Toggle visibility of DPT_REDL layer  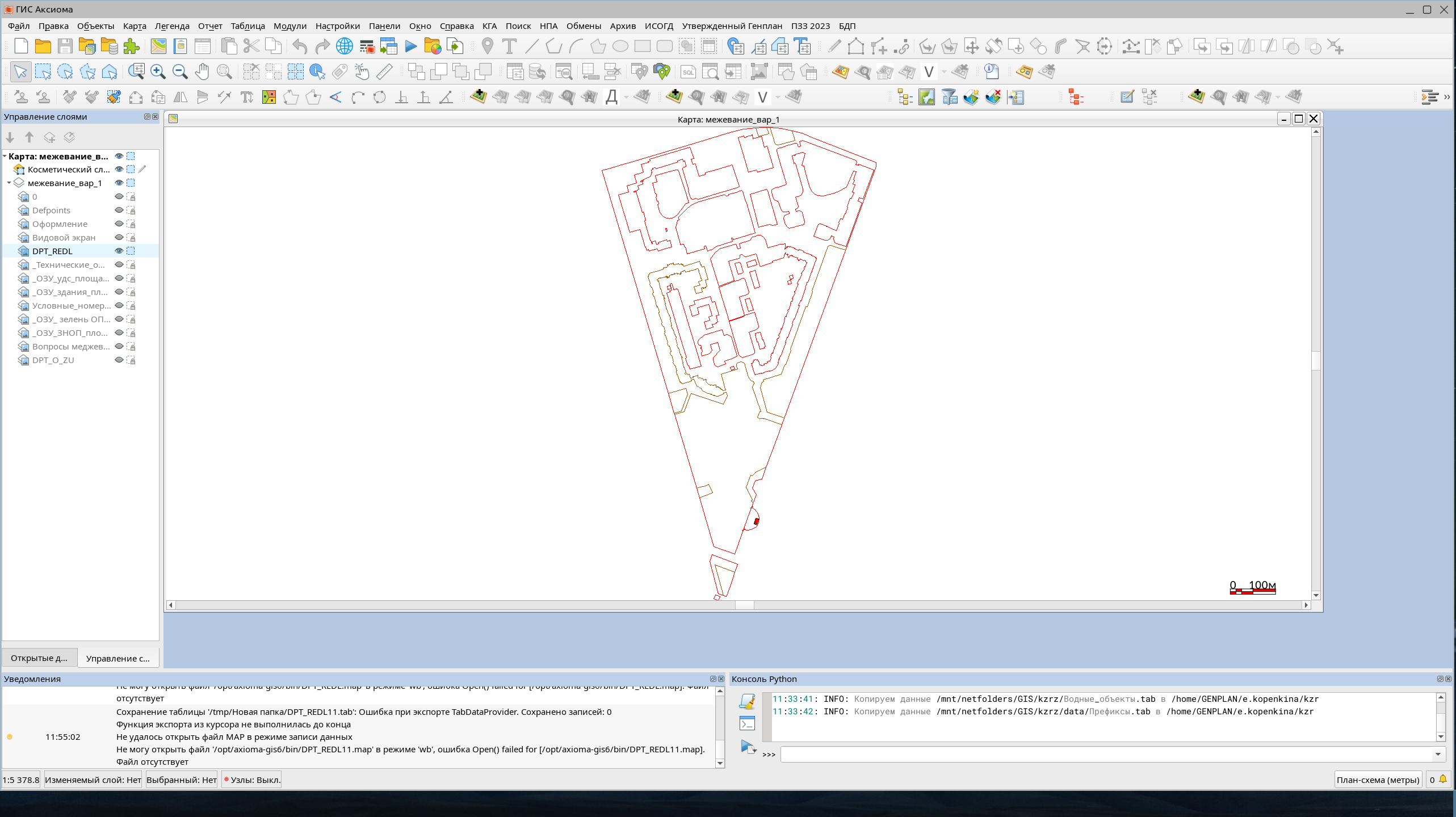tap(119, 251)
